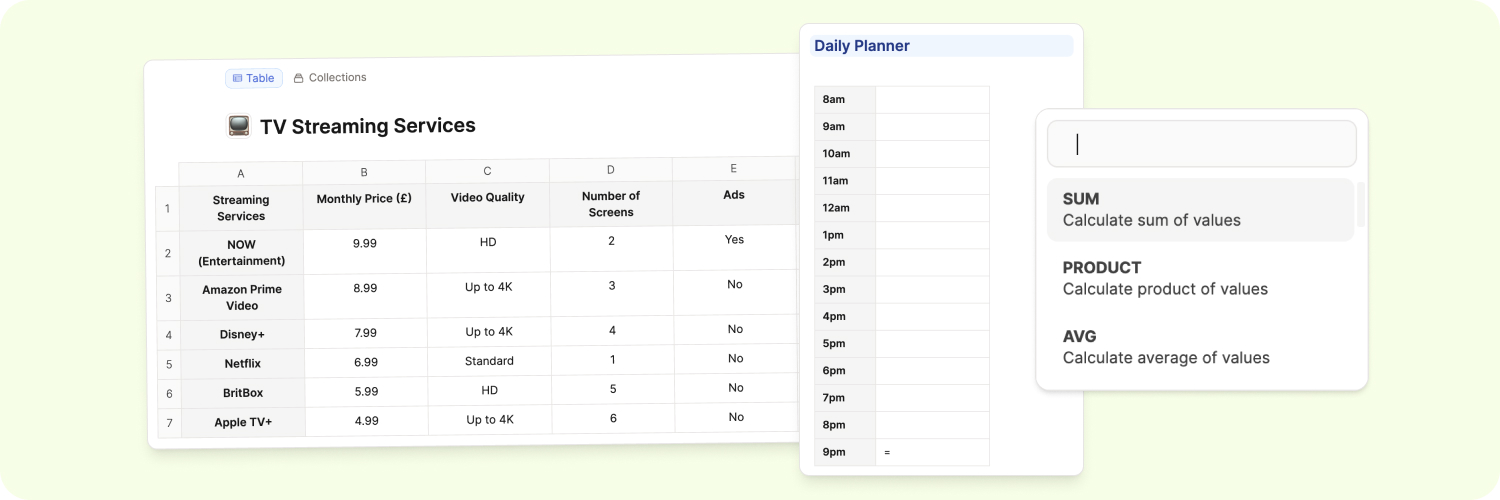Pick the AVG function option
This screenshot has height=500, width=1500.
[1200, 347]
